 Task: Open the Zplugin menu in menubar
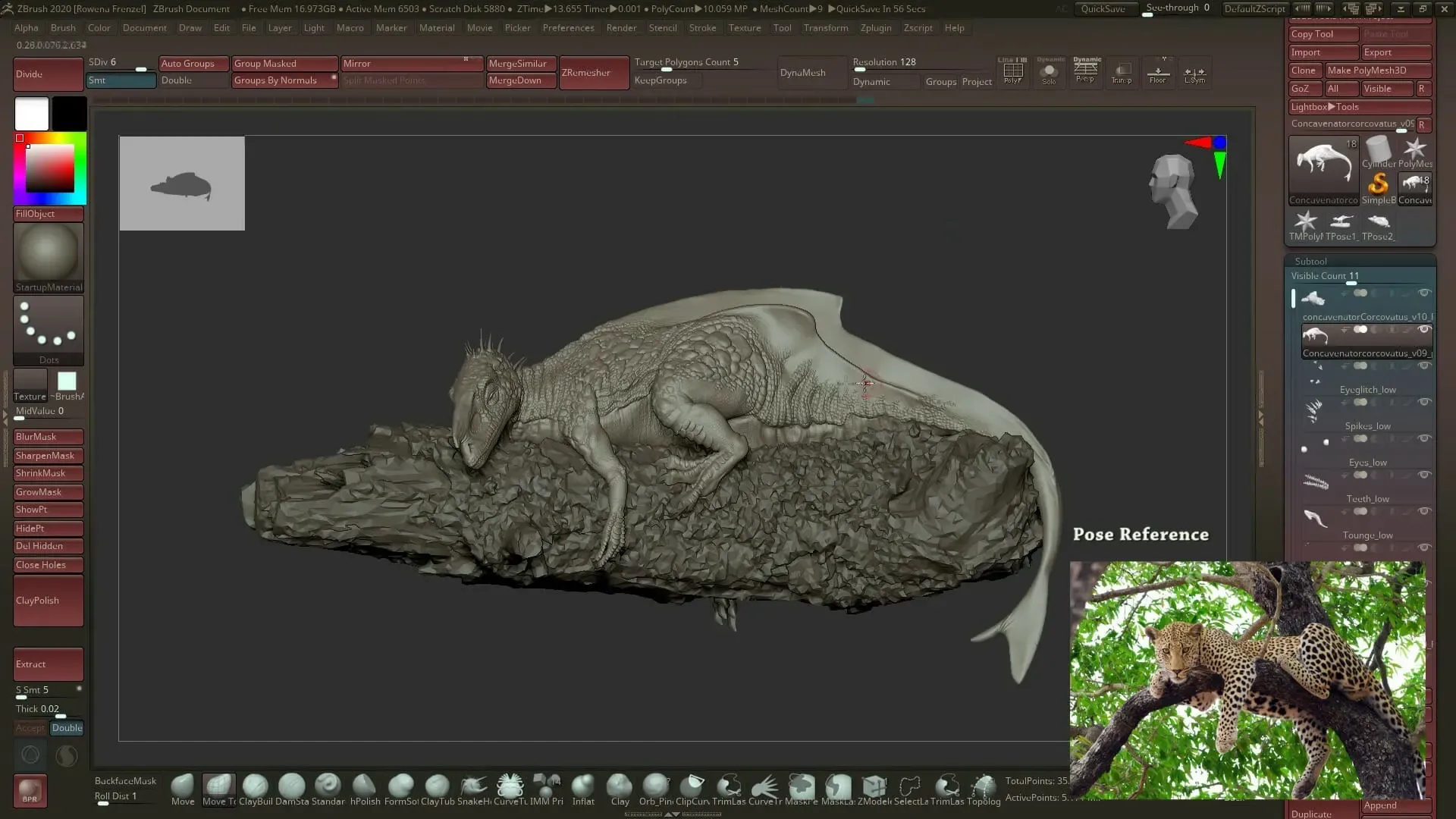(874, 27)
